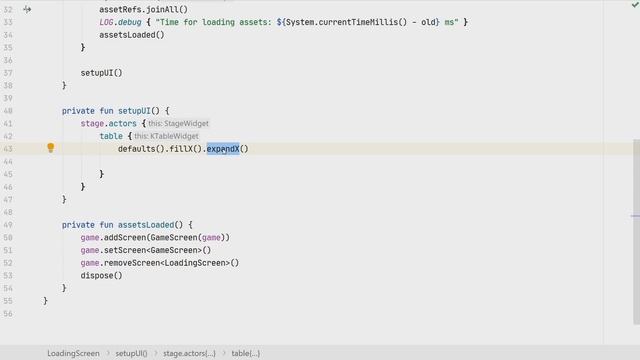This screenshot has height=360, width=640.
Task: Click LOG.debug statement on line 33
Action: (283, 22)
